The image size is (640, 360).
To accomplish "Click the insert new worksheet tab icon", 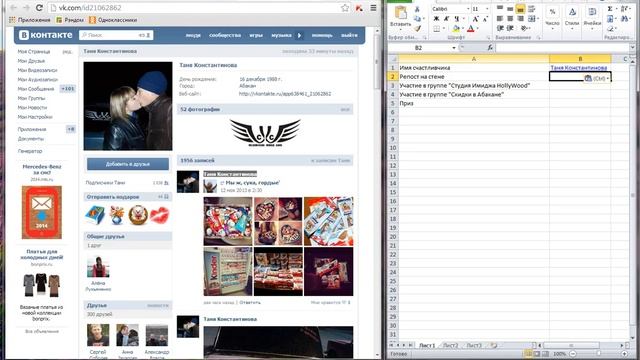I will click(x=494, y=345).
